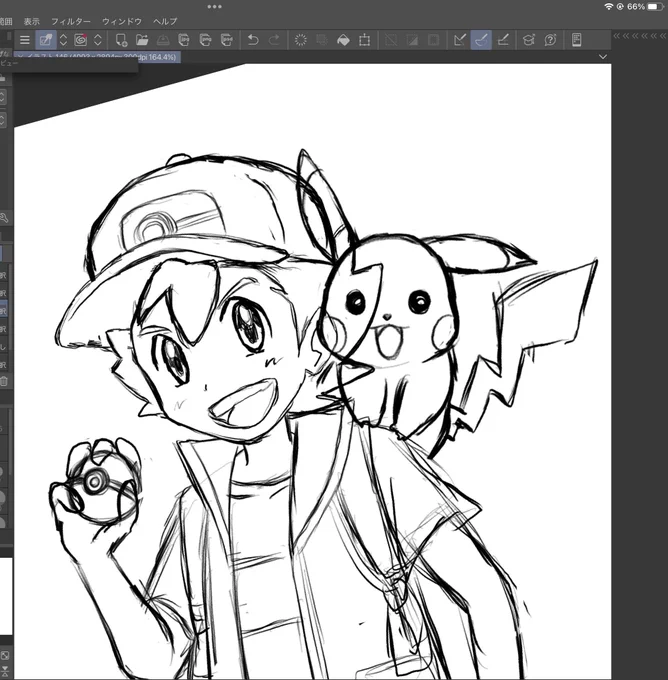Export the drawing as jpg

point(184,40)
